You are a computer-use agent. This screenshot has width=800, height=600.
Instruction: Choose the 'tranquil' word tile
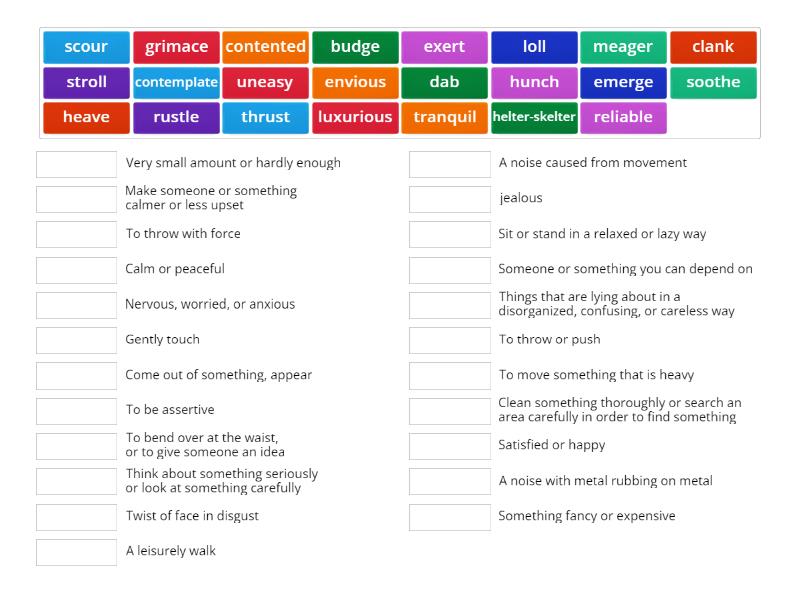(444, 117)
